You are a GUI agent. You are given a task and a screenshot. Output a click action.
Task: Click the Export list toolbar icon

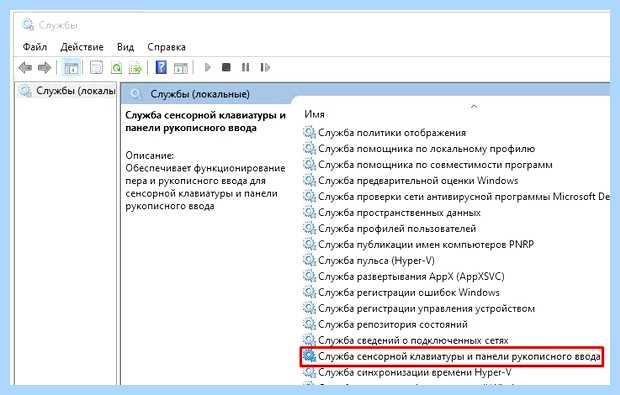point(135,68)
